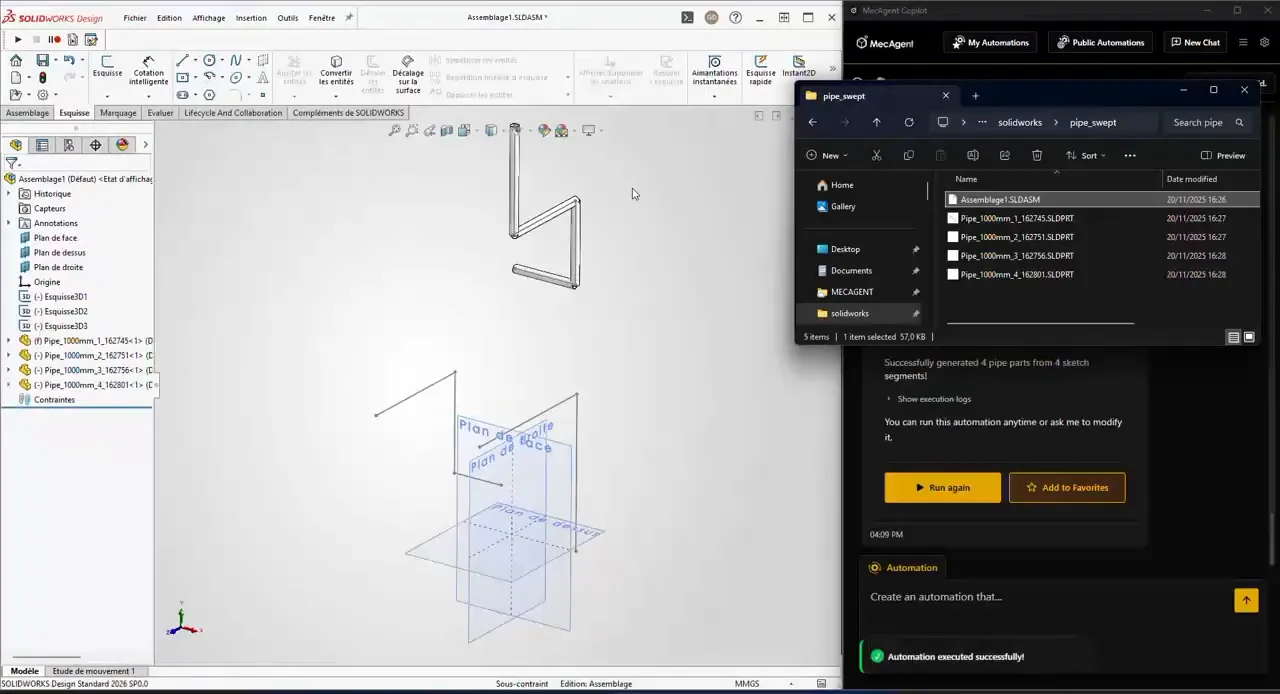Select Cotation intelligente dimension tool
Screen dimensions: 1280x694
pos(148,70)
